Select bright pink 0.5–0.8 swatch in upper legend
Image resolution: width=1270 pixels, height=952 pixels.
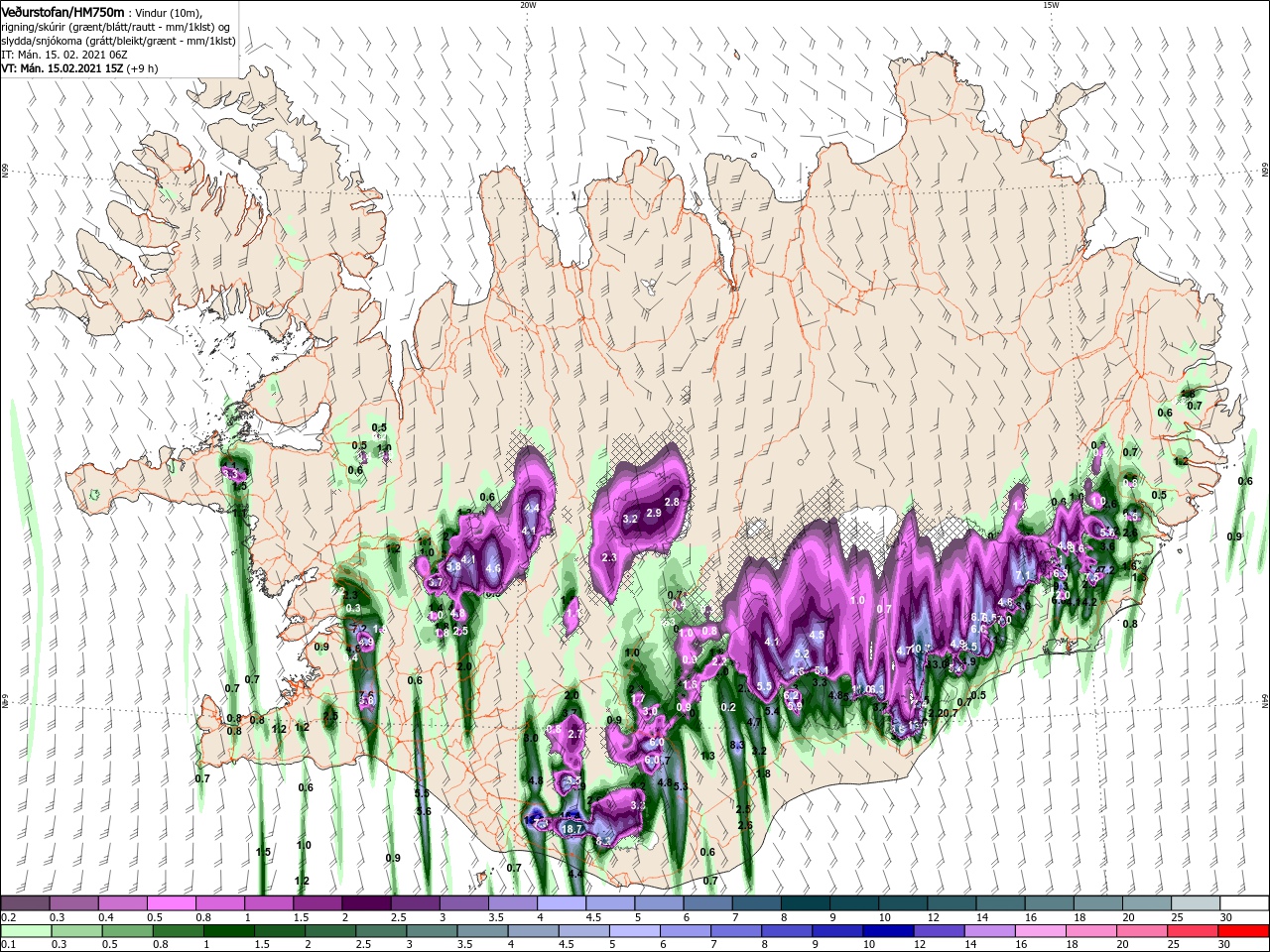(172, 903)
